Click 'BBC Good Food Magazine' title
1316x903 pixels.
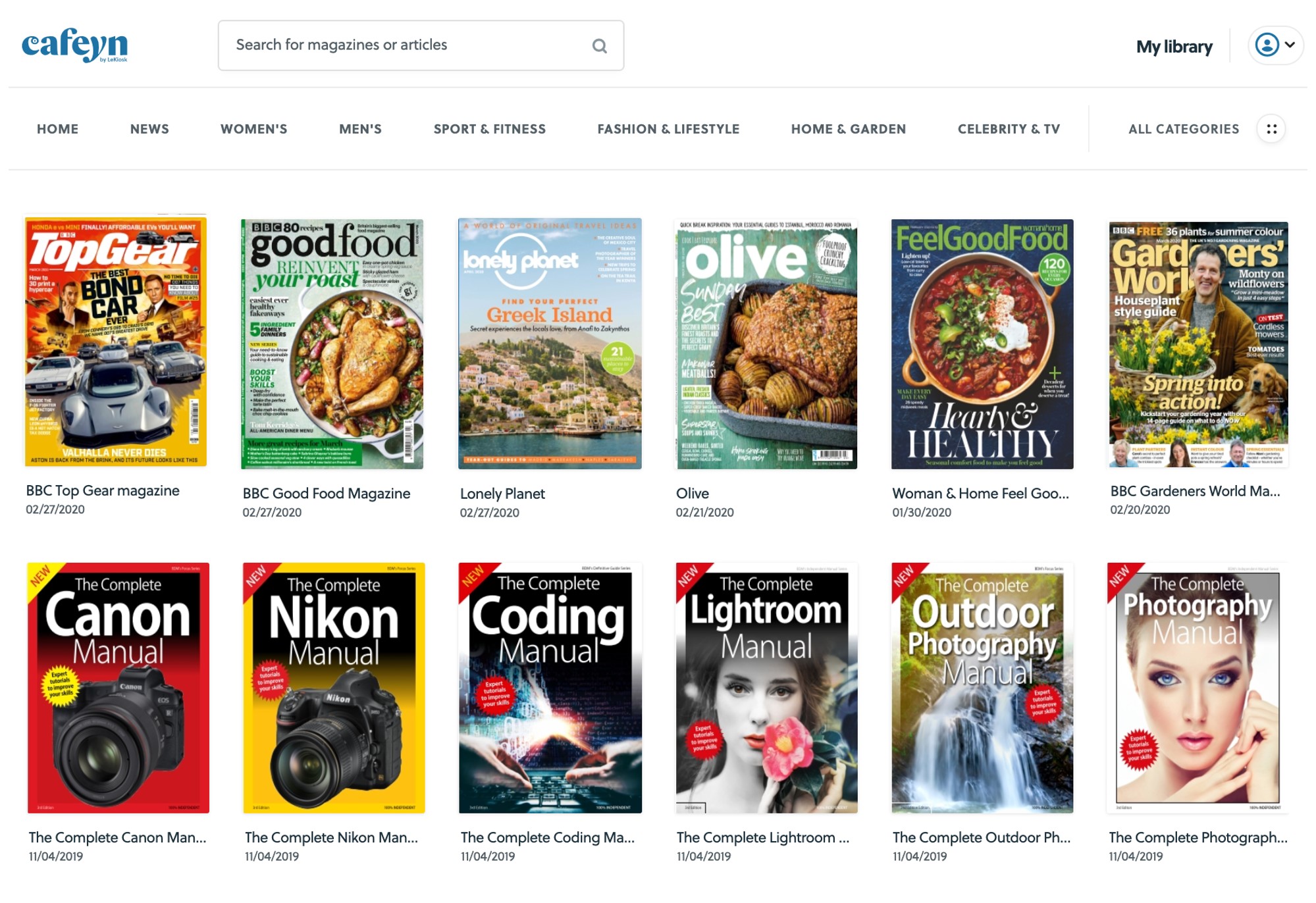[x=327, y=493]
